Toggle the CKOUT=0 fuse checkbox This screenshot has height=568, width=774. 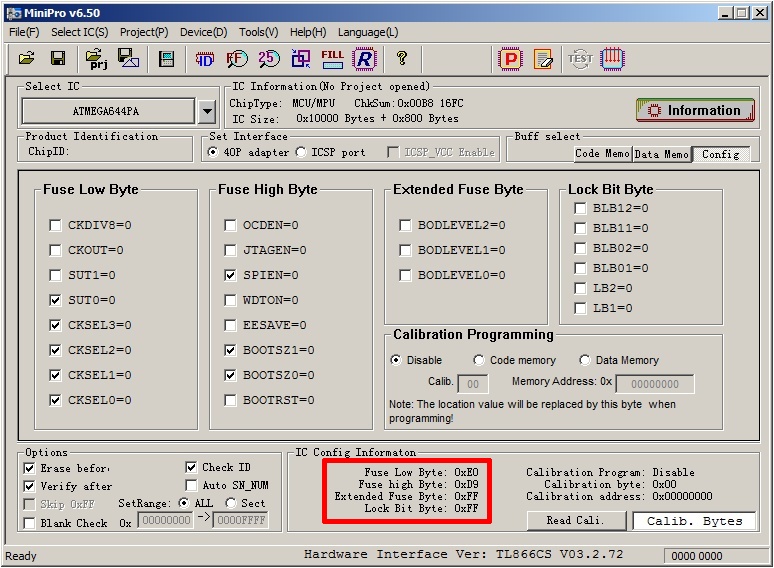point(55,250)
